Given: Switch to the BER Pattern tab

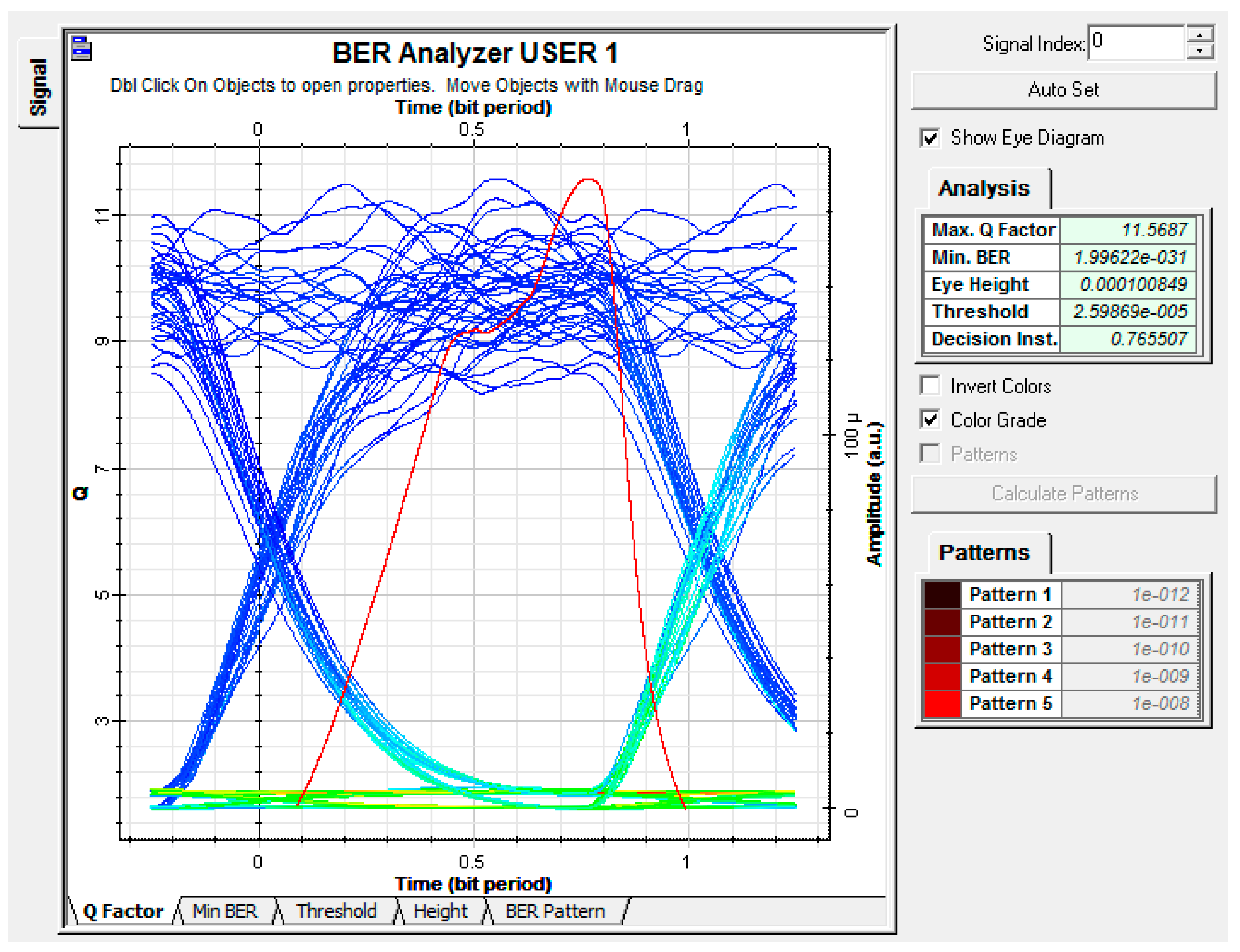Looking at the screenshot, I should pos(555,911).
